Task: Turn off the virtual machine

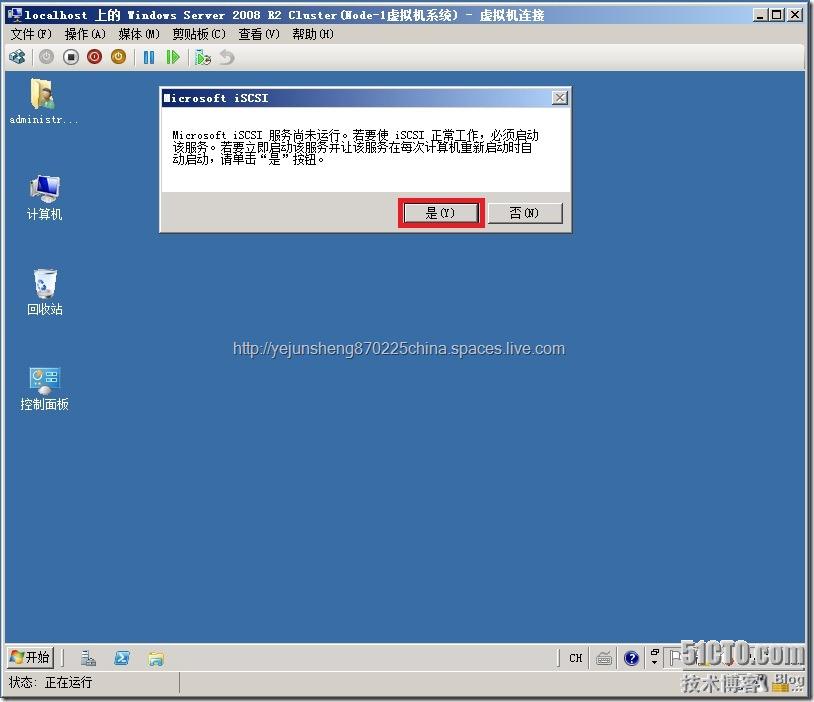Action: click(x=71, y=57)
